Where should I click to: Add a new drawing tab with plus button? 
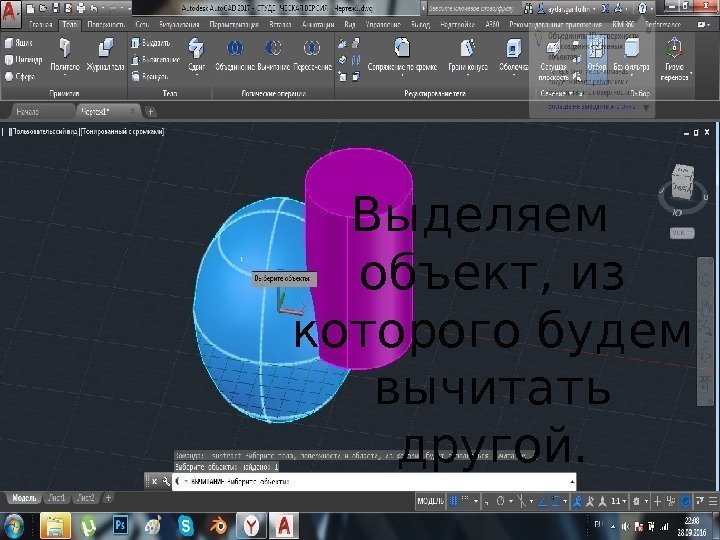150,112
